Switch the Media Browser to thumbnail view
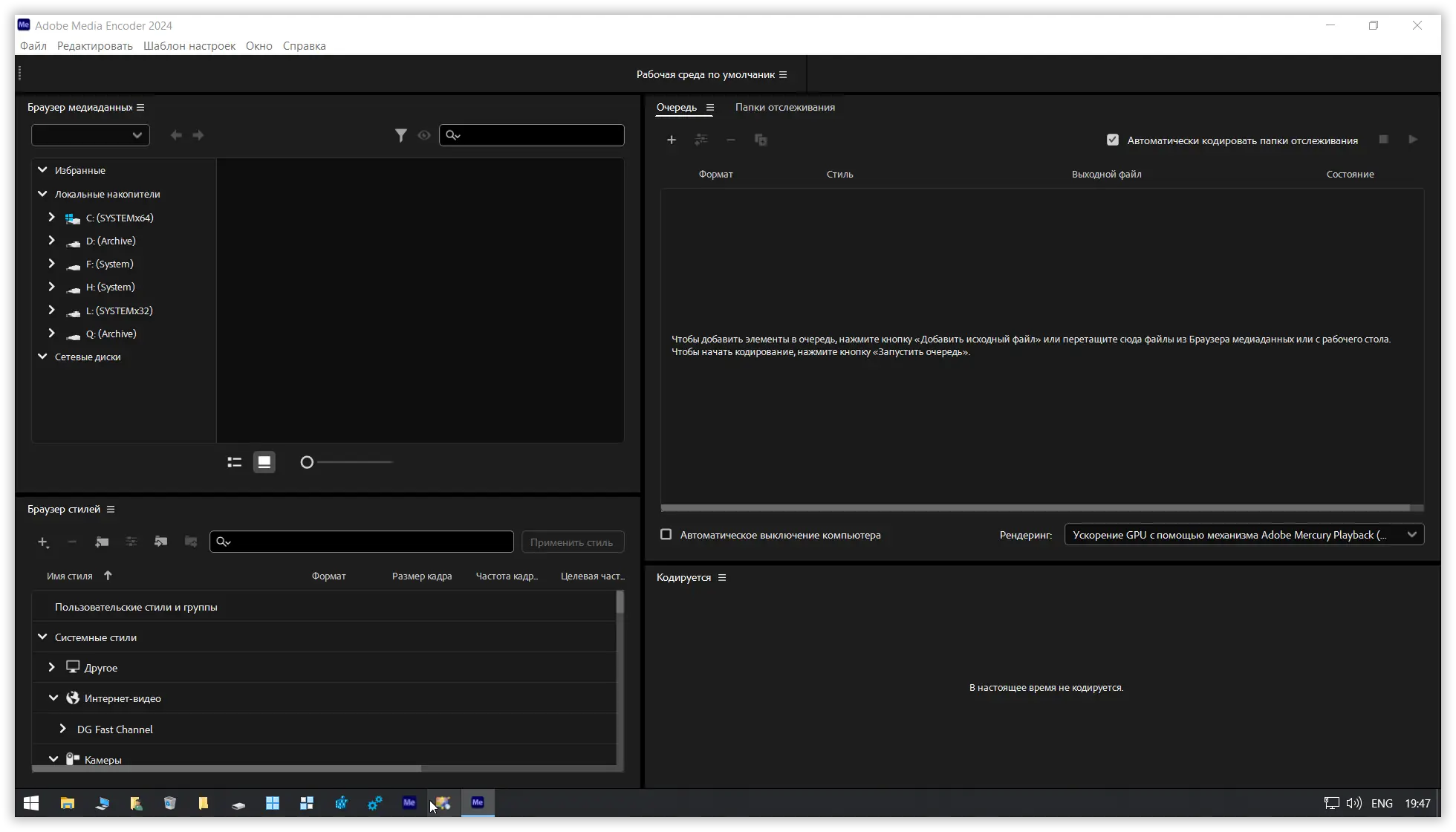The height and width of the screenshot is (832, 1456). (x=264, y=462)
